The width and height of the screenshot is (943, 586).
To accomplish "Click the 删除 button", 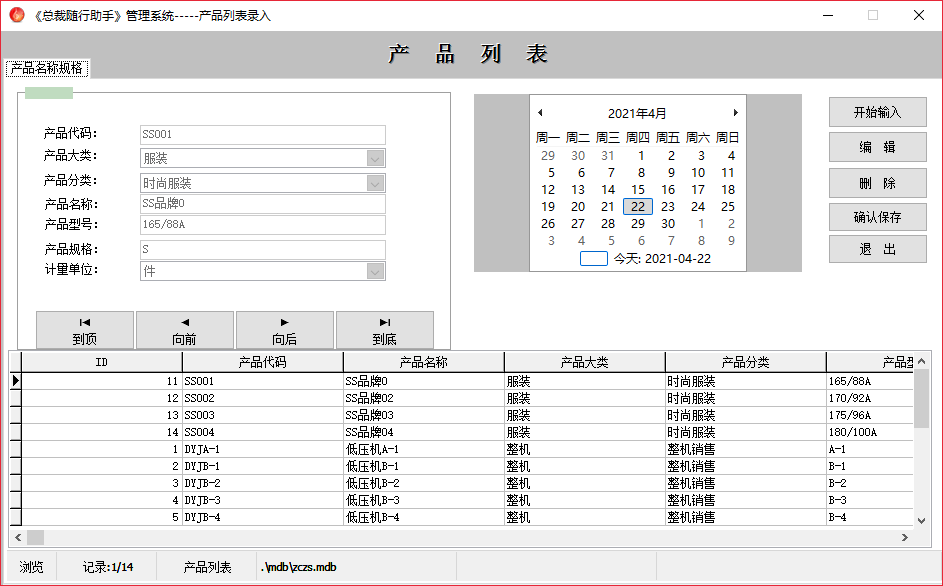I will pyautogui.click(x=877, y=183).
